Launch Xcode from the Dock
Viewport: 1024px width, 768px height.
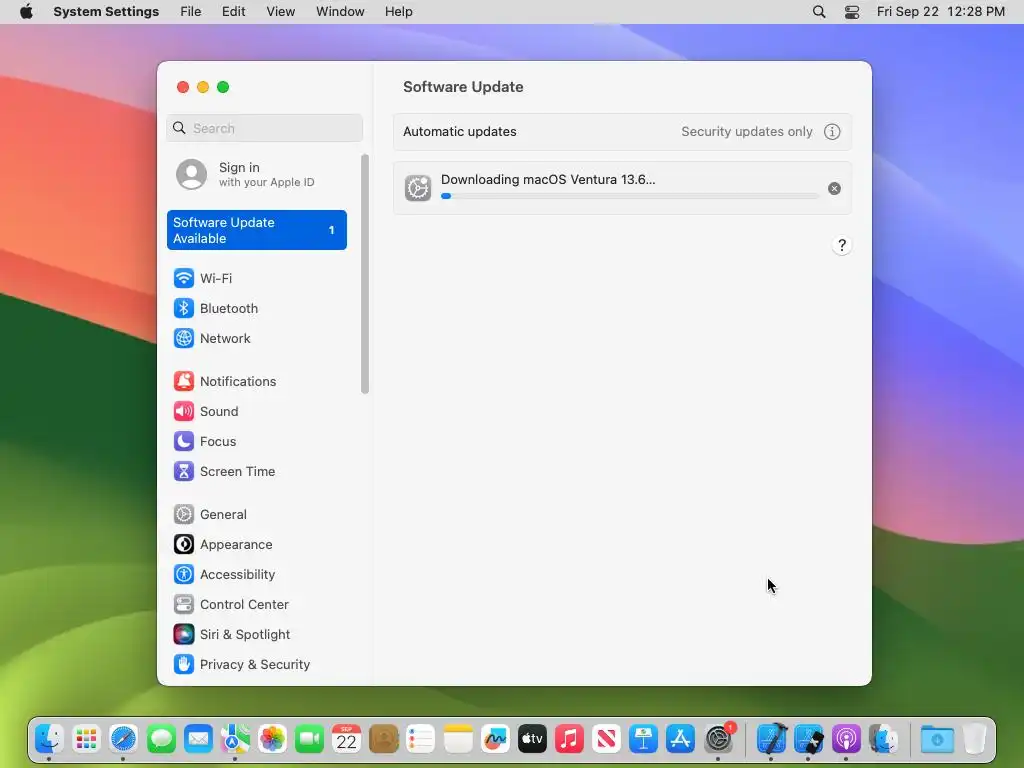tap(771, 739)
